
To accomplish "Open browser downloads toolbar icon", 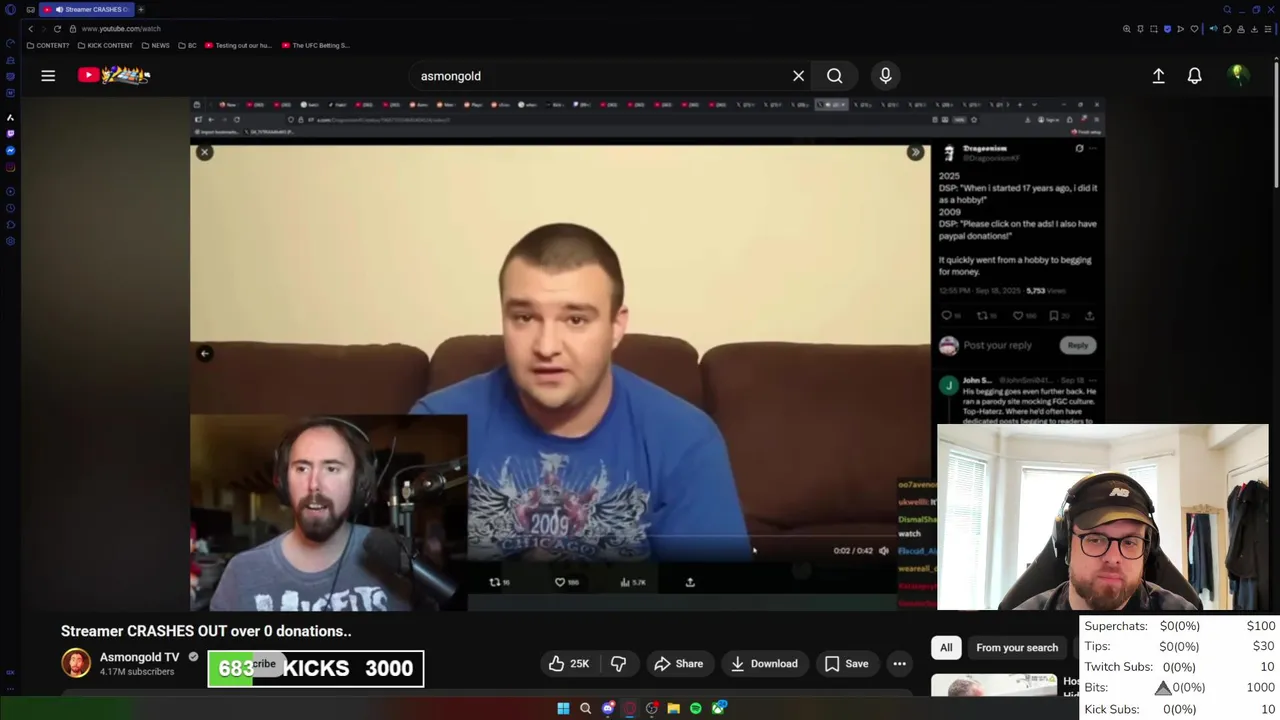I will coord(1254,29).
